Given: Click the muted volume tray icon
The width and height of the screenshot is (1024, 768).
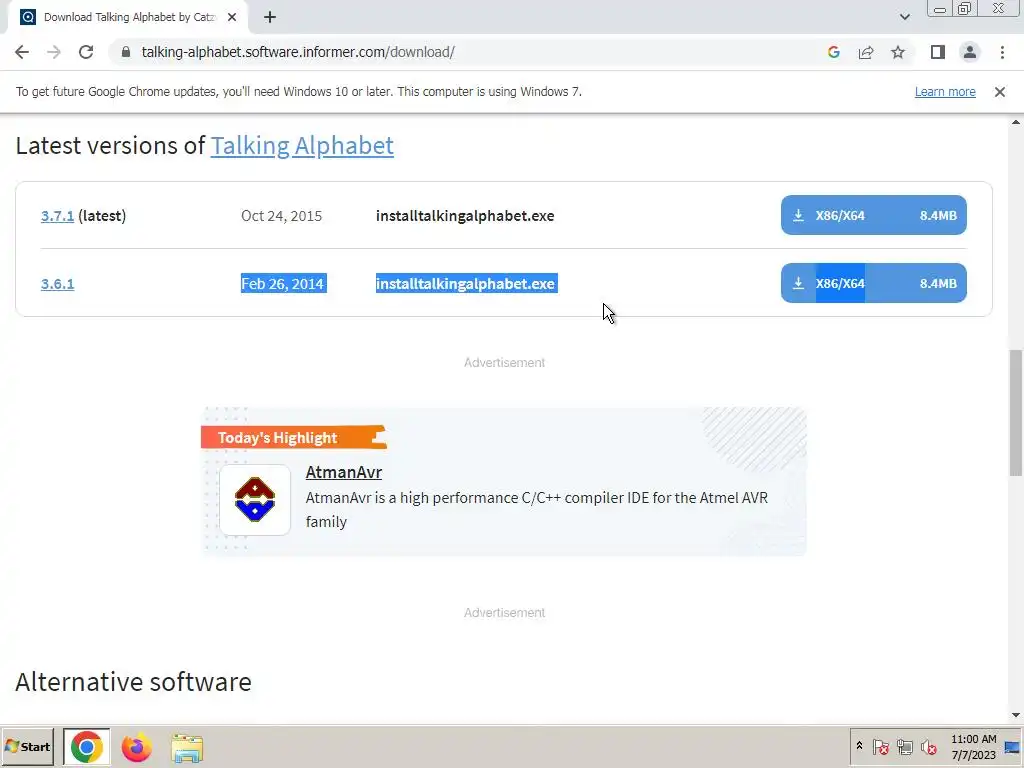Looking at the screenshot, I should click(929, 746).
